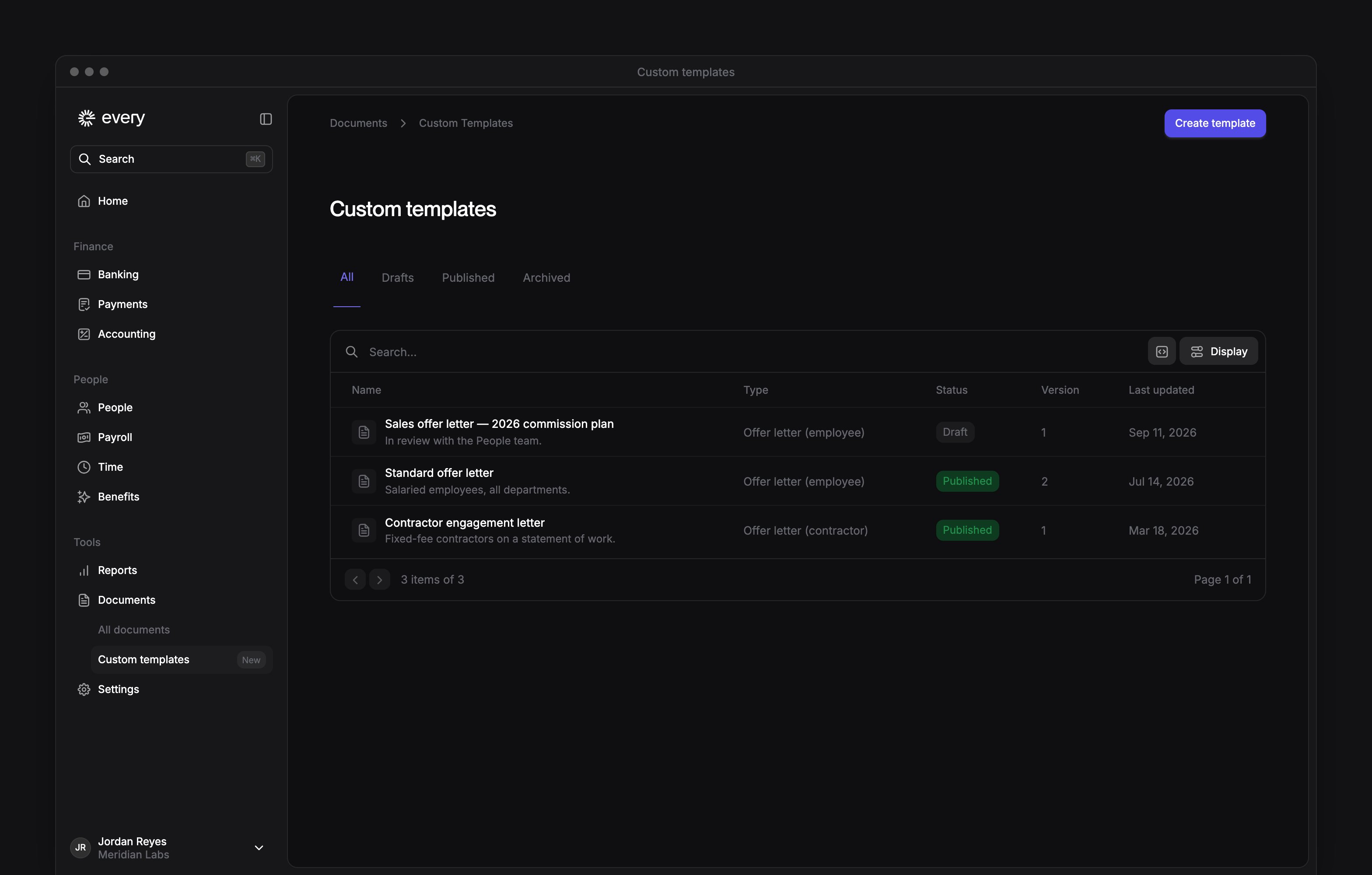Click the Custom templates page heading
This screenshot has height=875, width=1372.
pyautogui.click(x=413, y=210)
